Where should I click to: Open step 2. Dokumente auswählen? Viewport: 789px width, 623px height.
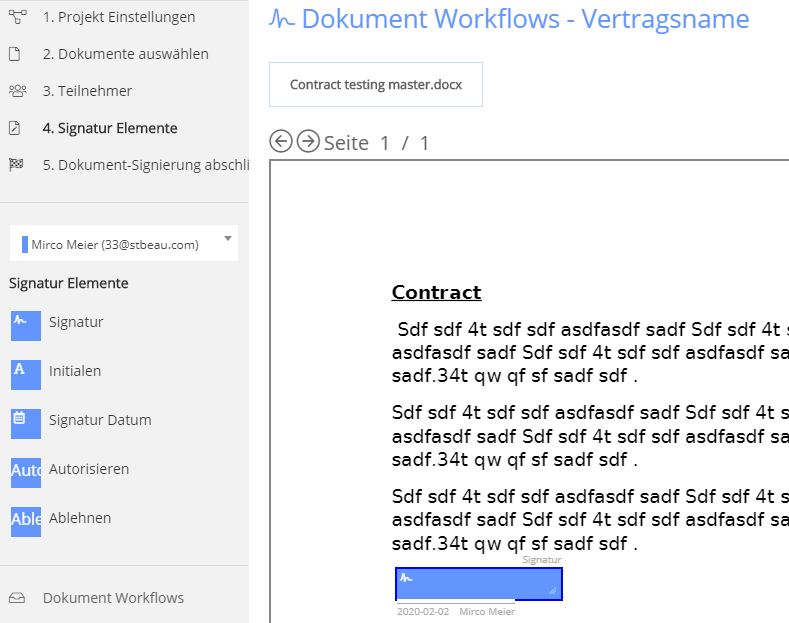126,54
